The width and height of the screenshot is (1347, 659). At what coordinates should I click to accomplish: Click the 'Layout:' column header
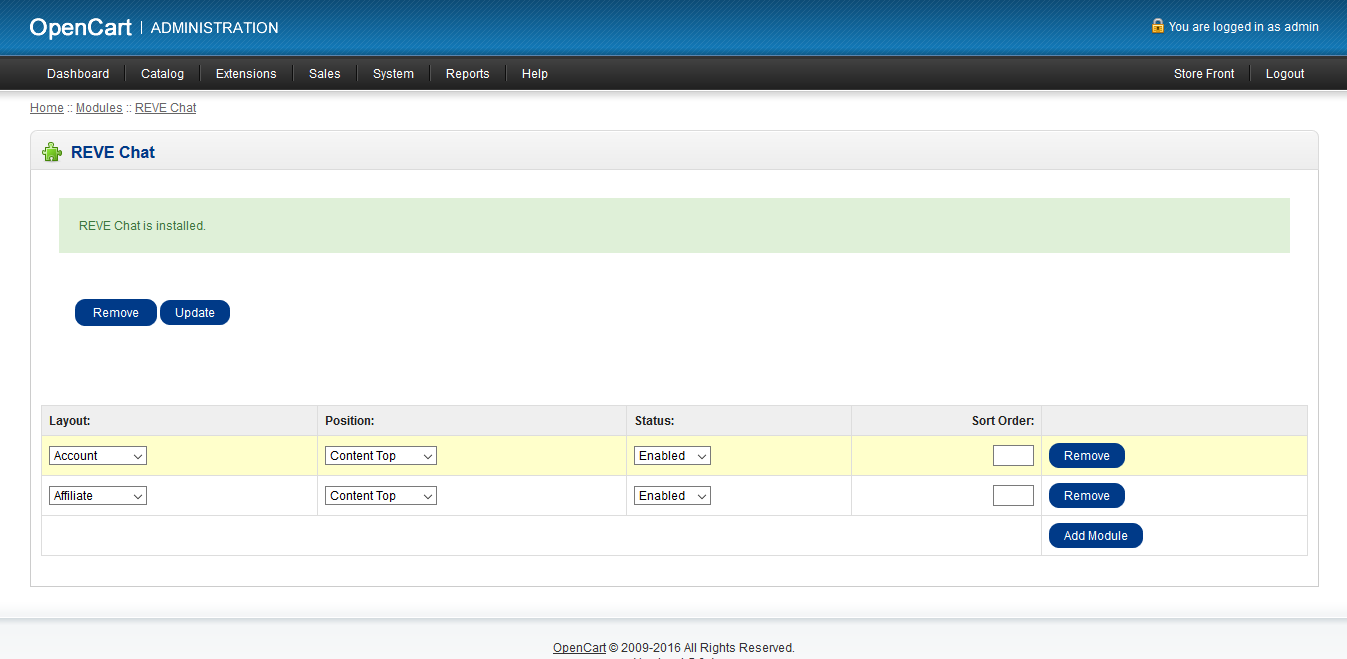point(70,421)
